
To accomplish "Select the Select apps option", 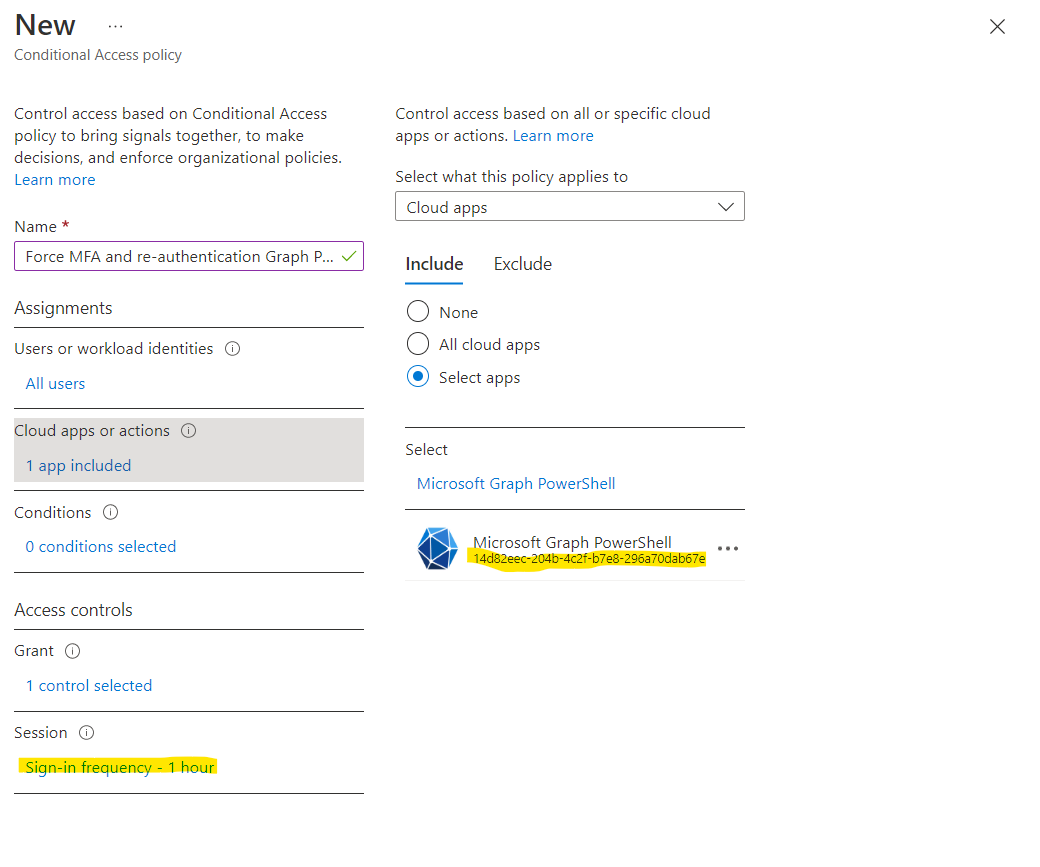I will click(x=417, y=377).
